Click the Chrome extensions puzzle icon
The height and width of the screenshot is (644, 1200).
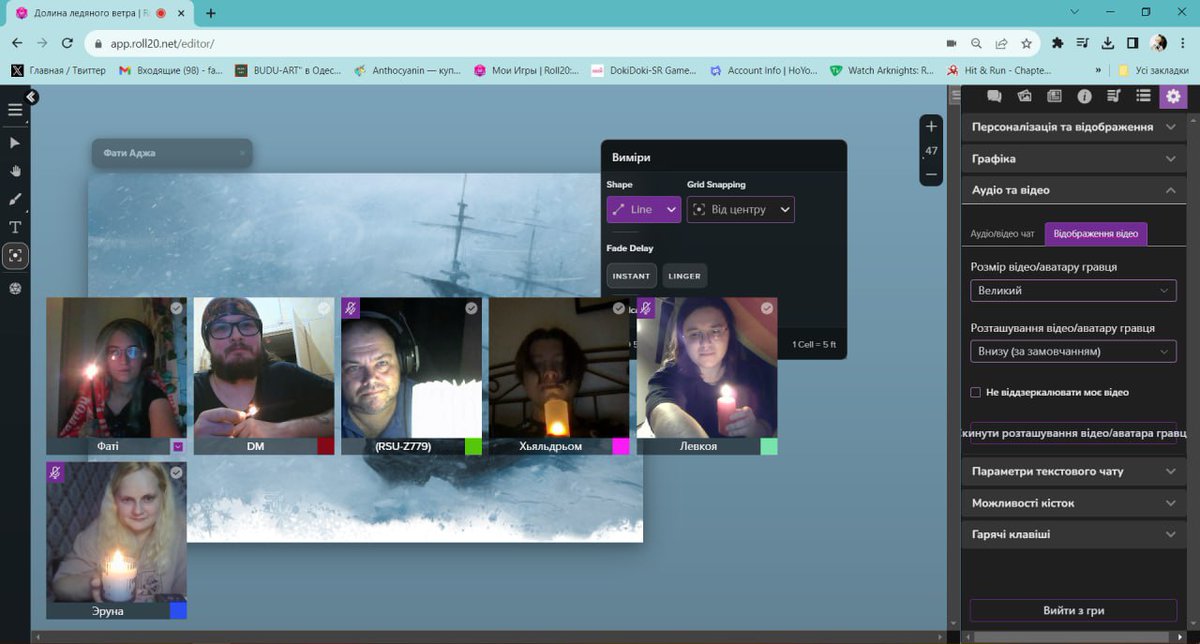tap(1057, 43)
